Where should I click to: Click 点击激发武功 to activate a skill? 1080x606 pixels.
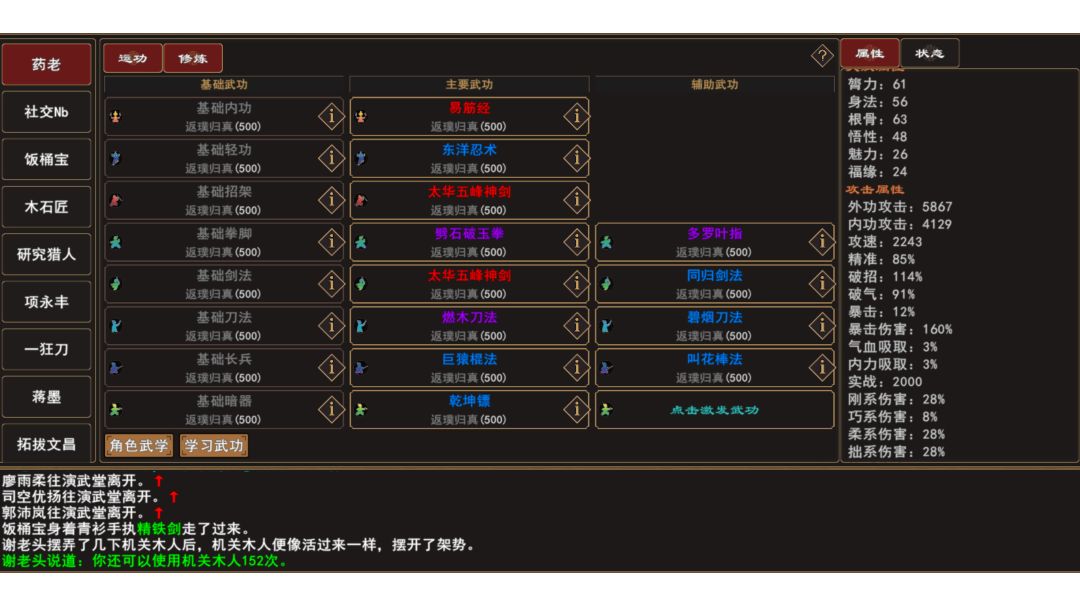pyautogui.click(x=714, y=410)
